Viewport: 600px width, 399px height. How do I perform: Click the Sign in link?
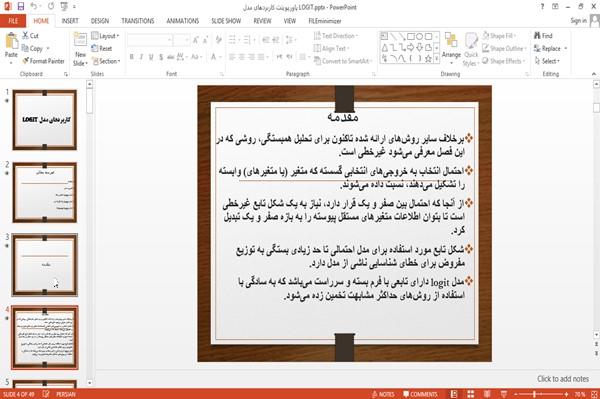coord(578,21)
